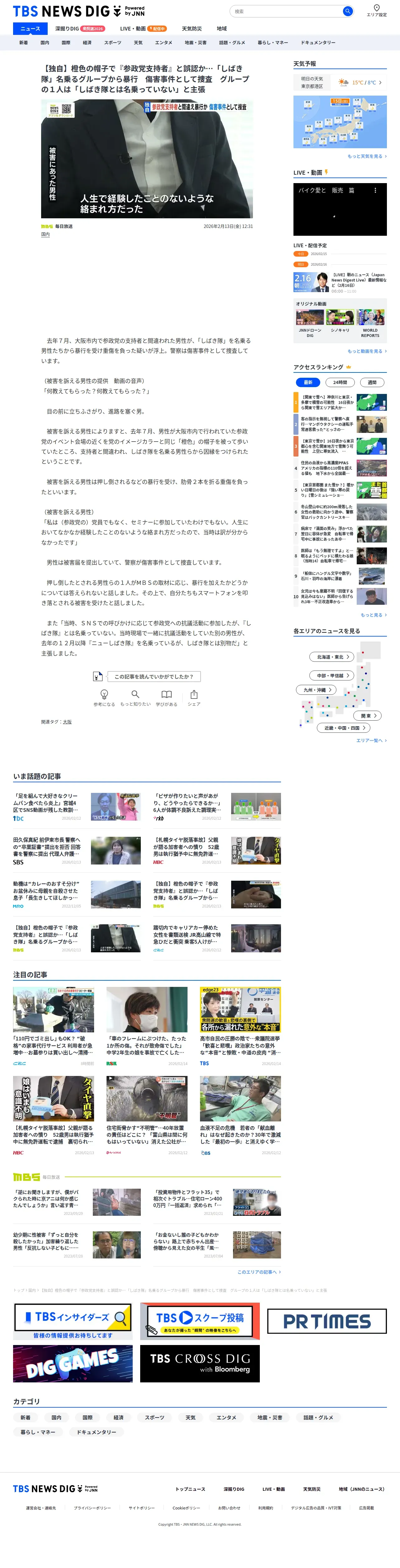Open エリア一覧へ link

pyautogui.click(x=371, y=740)
